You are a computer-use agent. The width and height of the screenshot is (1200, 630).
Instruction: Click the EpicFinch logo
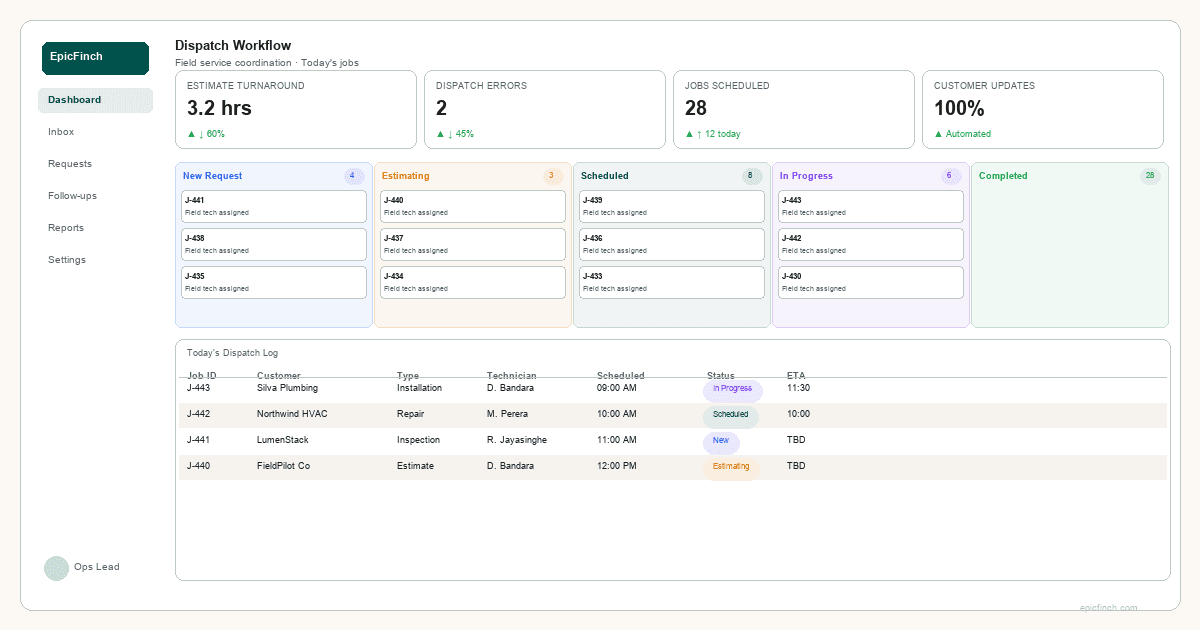click(x=95, y=58)
